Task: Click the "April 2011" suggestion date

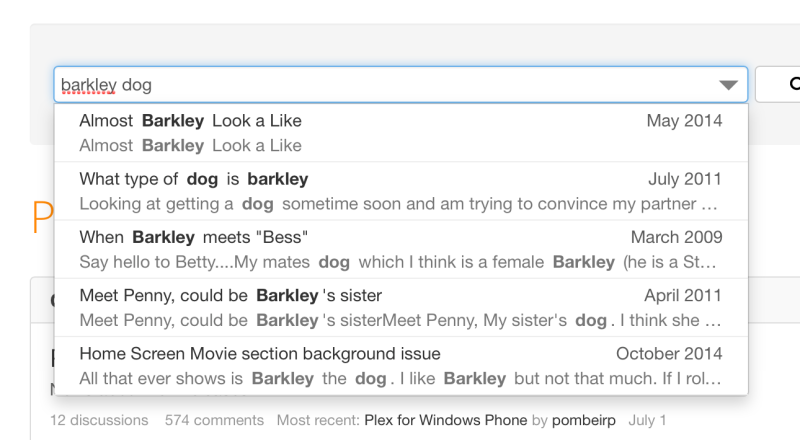Action: coord(683,295)
